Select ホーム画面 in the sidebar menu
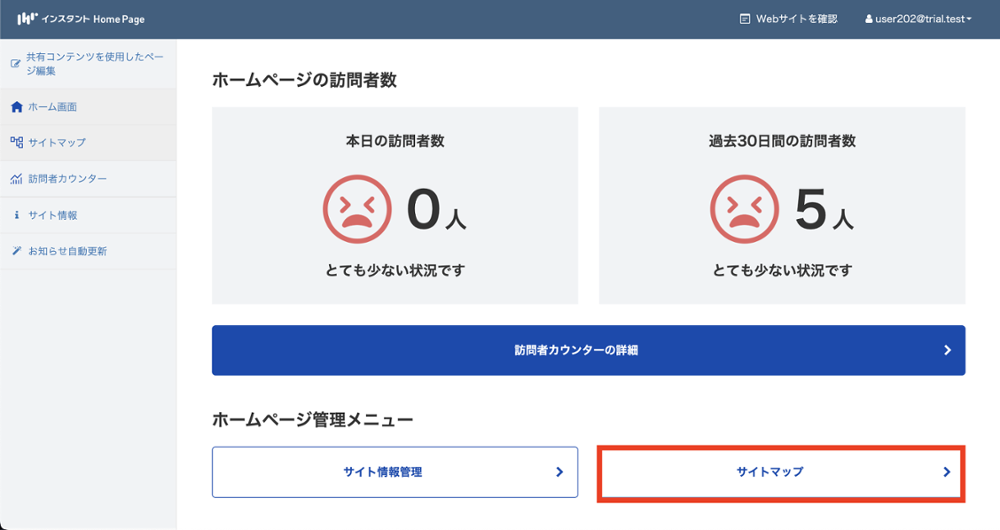 tap(52, 107)
